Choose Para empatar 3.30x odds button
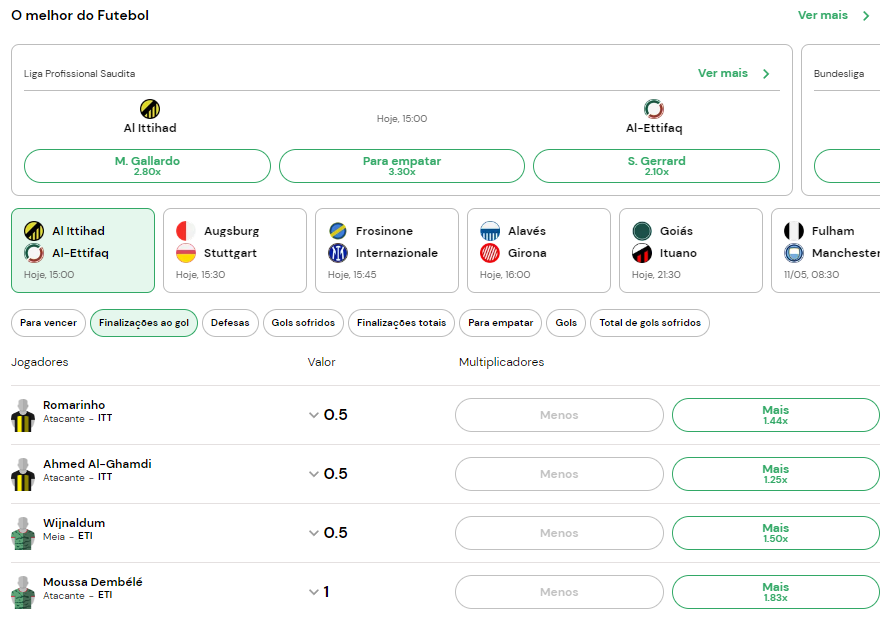 401,166
